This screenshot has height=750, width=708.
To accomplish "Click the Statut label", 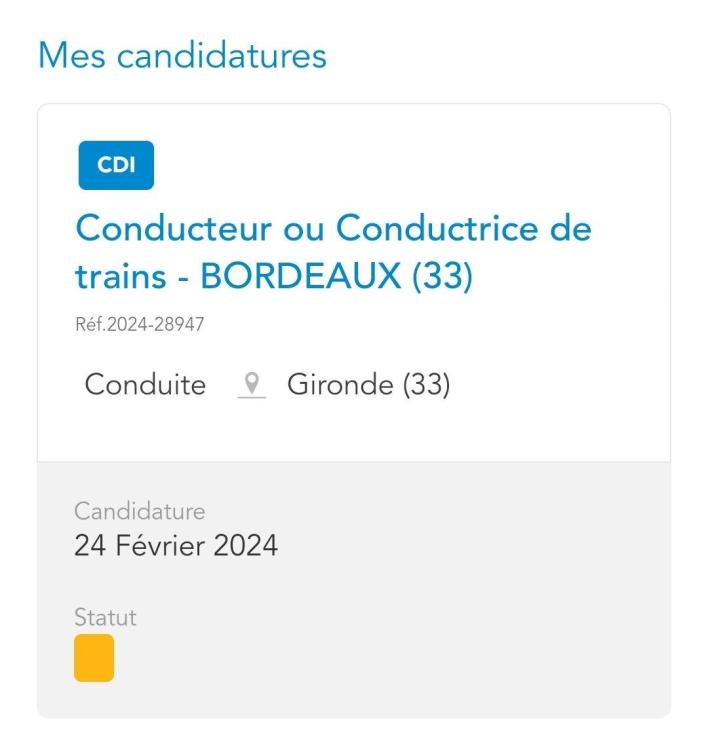I will coord(105,617).
